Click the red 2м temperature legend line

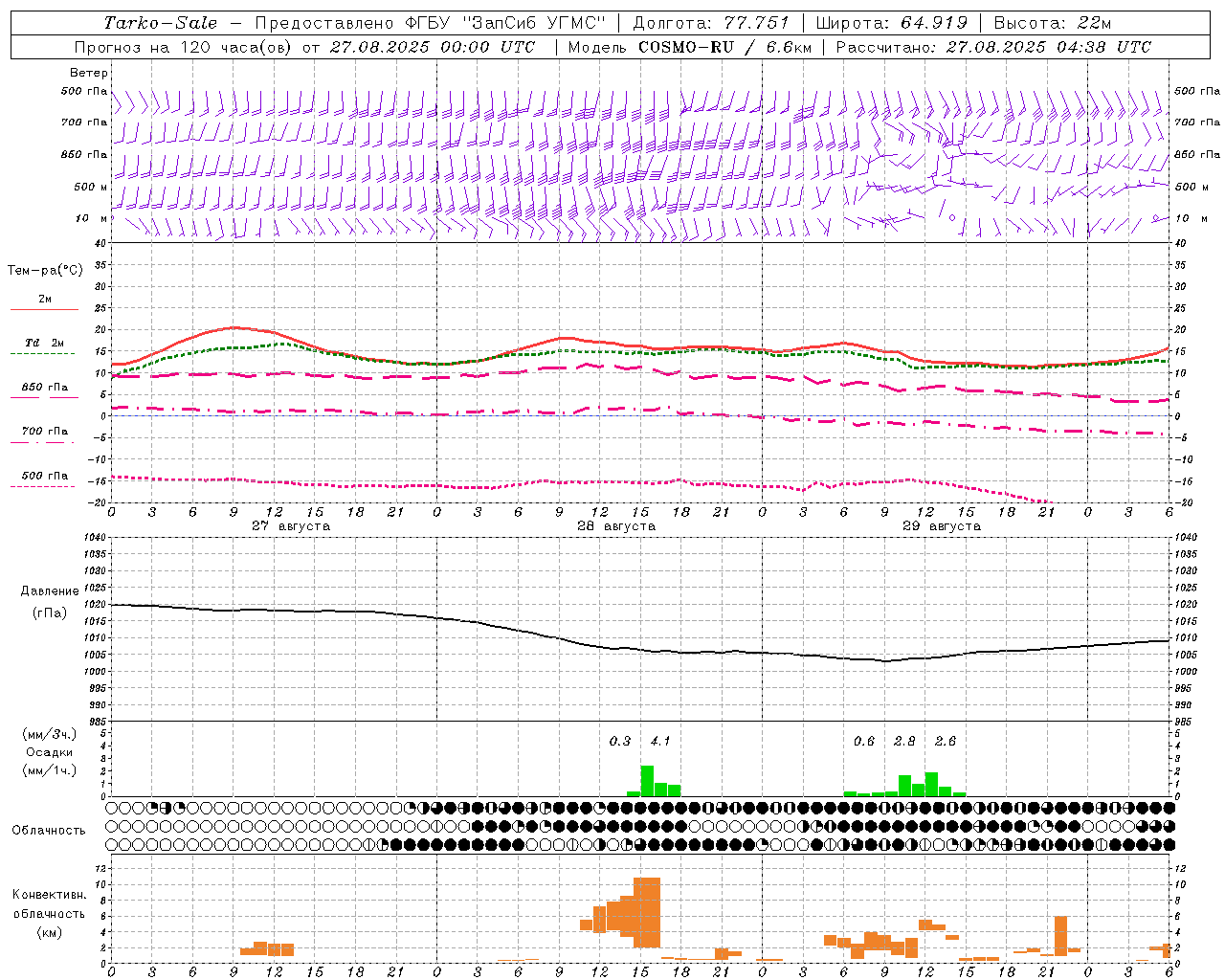44,309
